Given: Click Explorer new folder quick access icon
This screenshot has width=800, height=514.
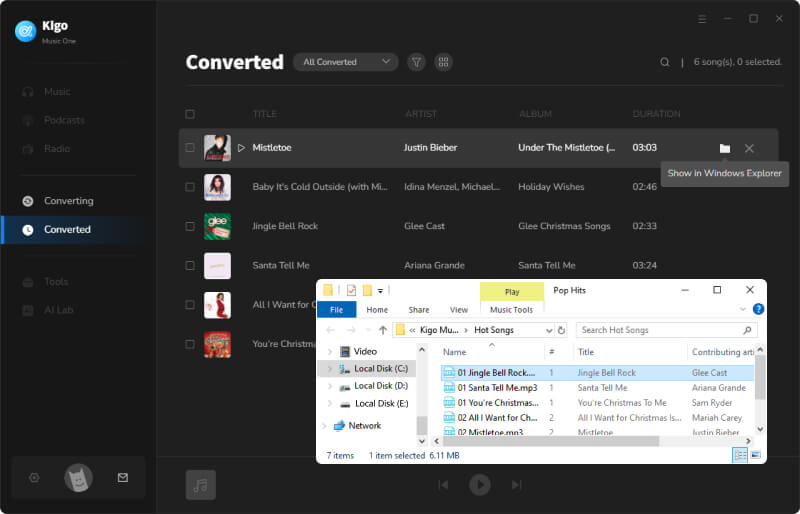Looking at the screenshot, I should [367, 290].
